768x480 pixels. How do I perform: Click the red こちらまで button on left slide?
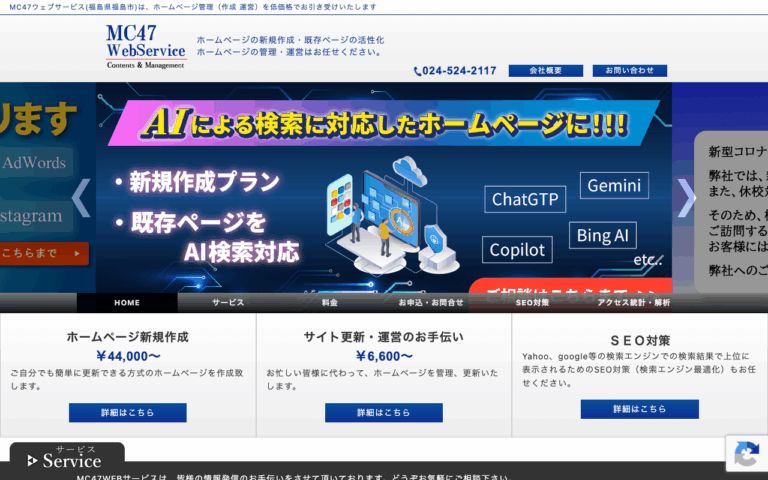pos(43,253)
